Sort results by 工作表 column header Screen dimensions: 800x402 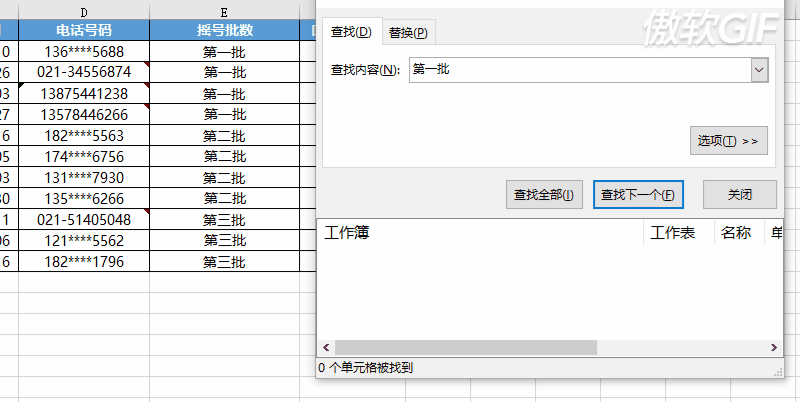tap(679, 233)
